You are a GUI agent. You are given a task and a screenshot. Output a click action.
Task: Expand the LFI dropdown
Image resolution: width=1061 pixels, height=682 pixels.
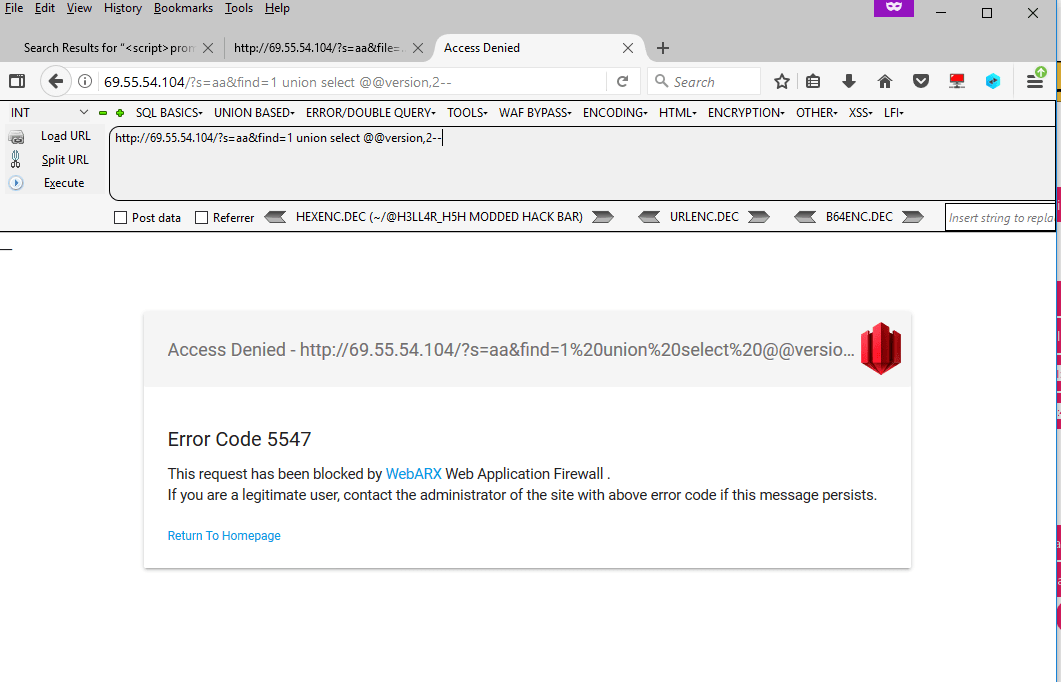(894, 113)
